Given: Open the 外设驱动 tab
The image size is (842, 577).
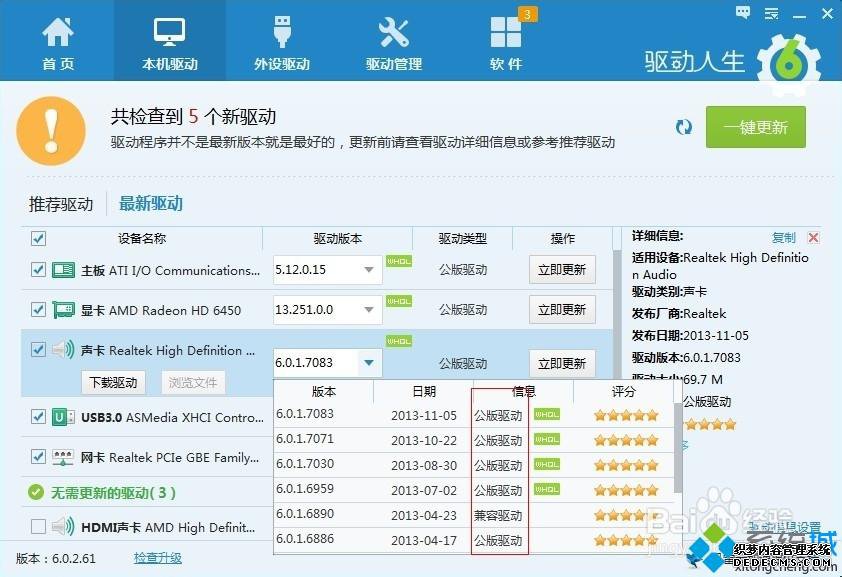Looking at the screenshot, I should coord(282,43).
